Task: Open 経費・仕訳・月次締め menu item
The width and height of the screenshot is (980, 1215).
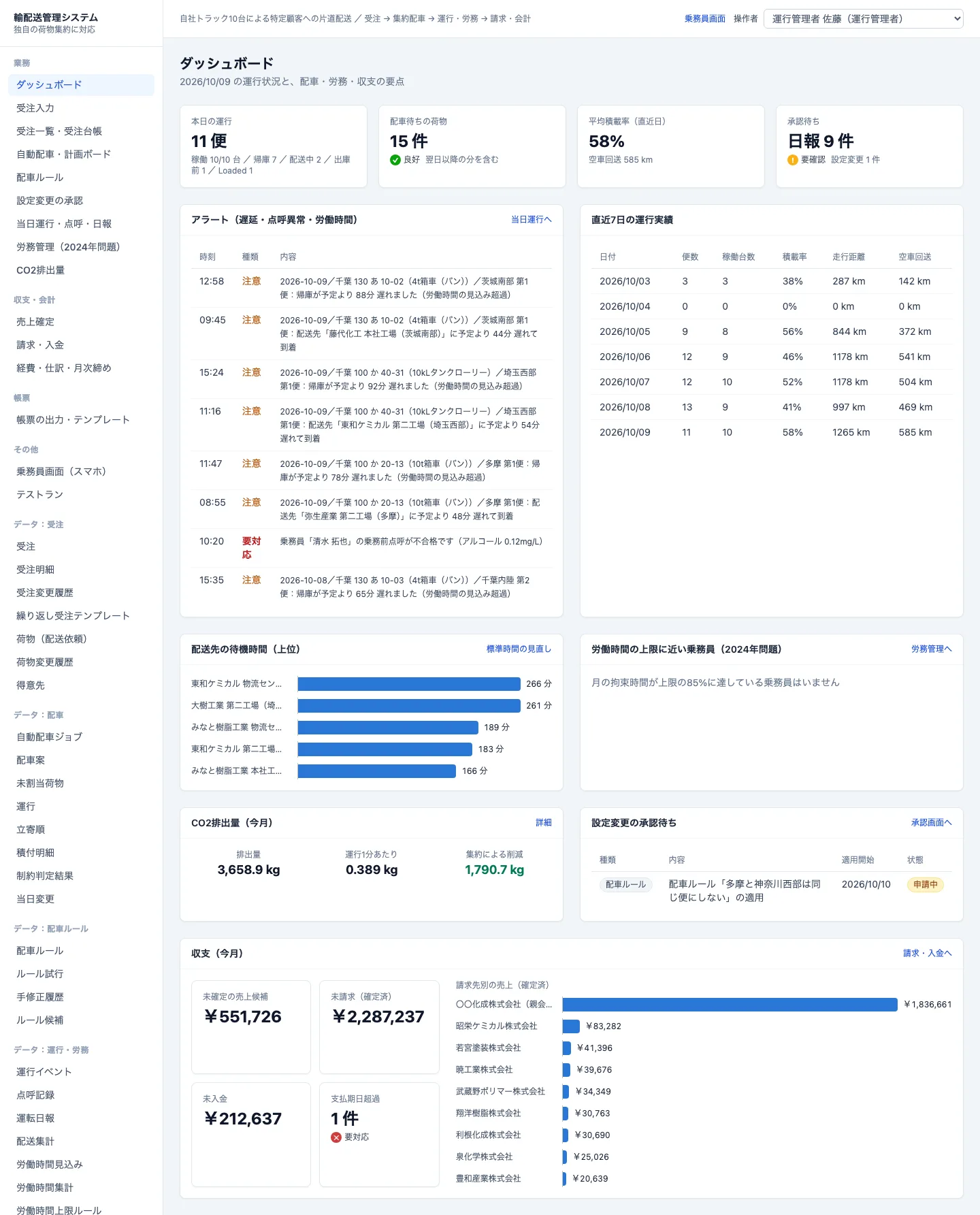Action: click(81, 368)
